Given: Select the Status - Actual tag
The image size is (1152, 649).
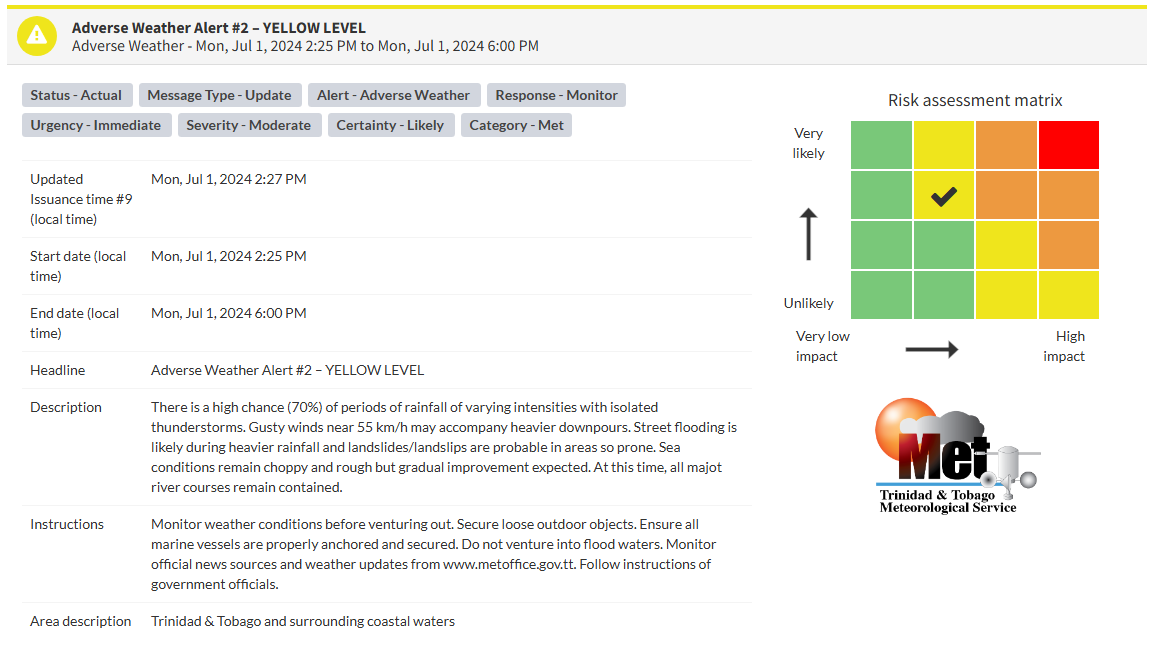Looking at the screenshot, I should [76, 95].
